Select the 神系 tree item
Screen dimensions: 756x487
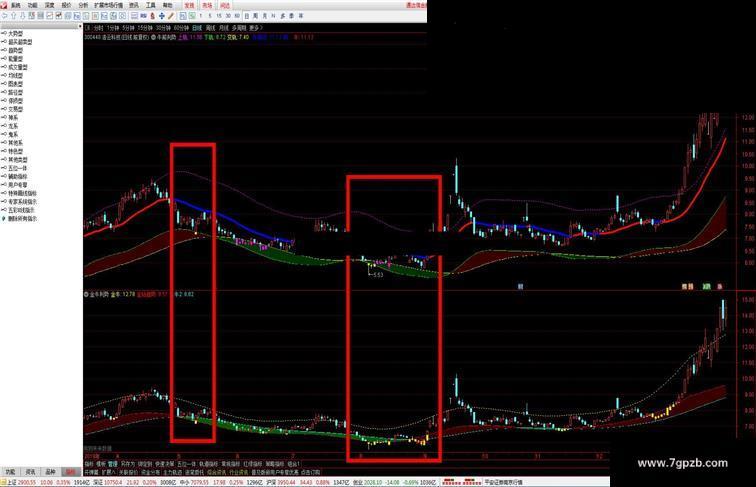coord(13,118)
